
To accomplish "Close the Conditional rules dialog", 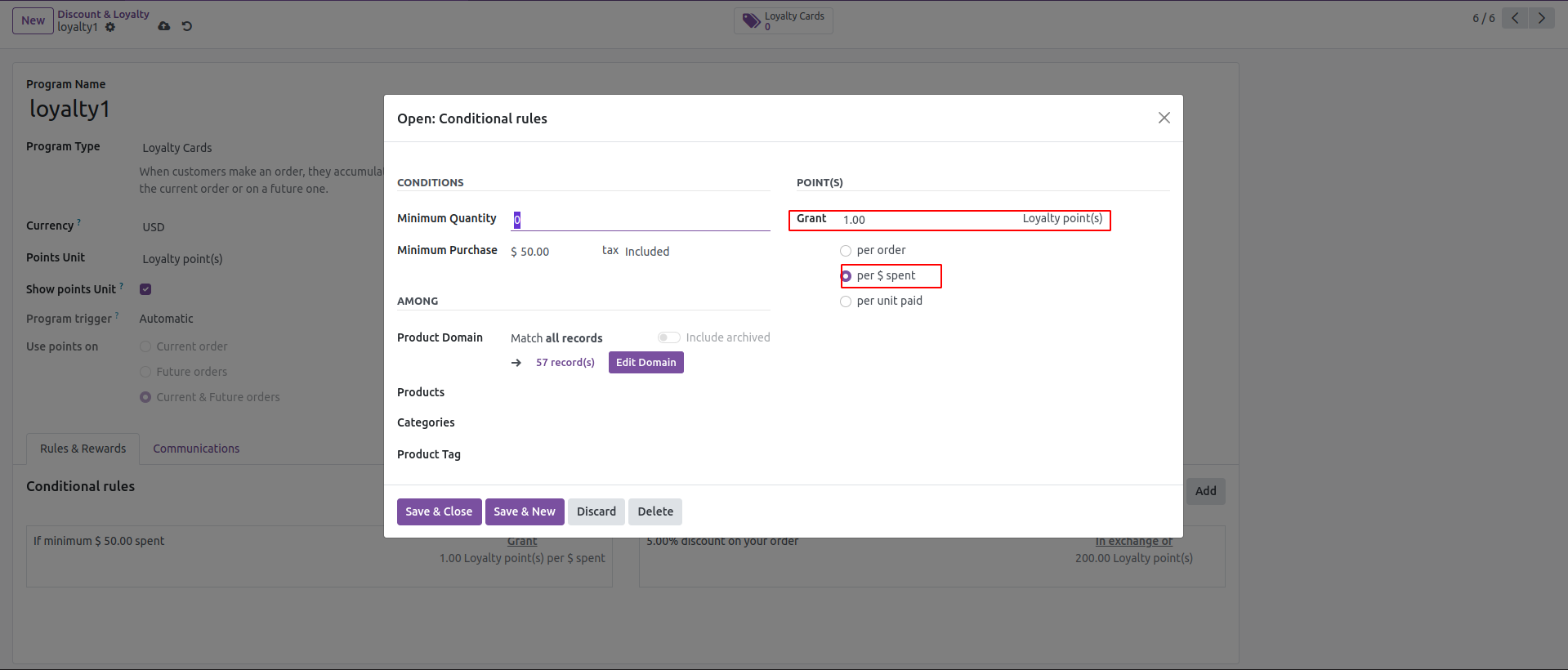I will click(1164, 118).
